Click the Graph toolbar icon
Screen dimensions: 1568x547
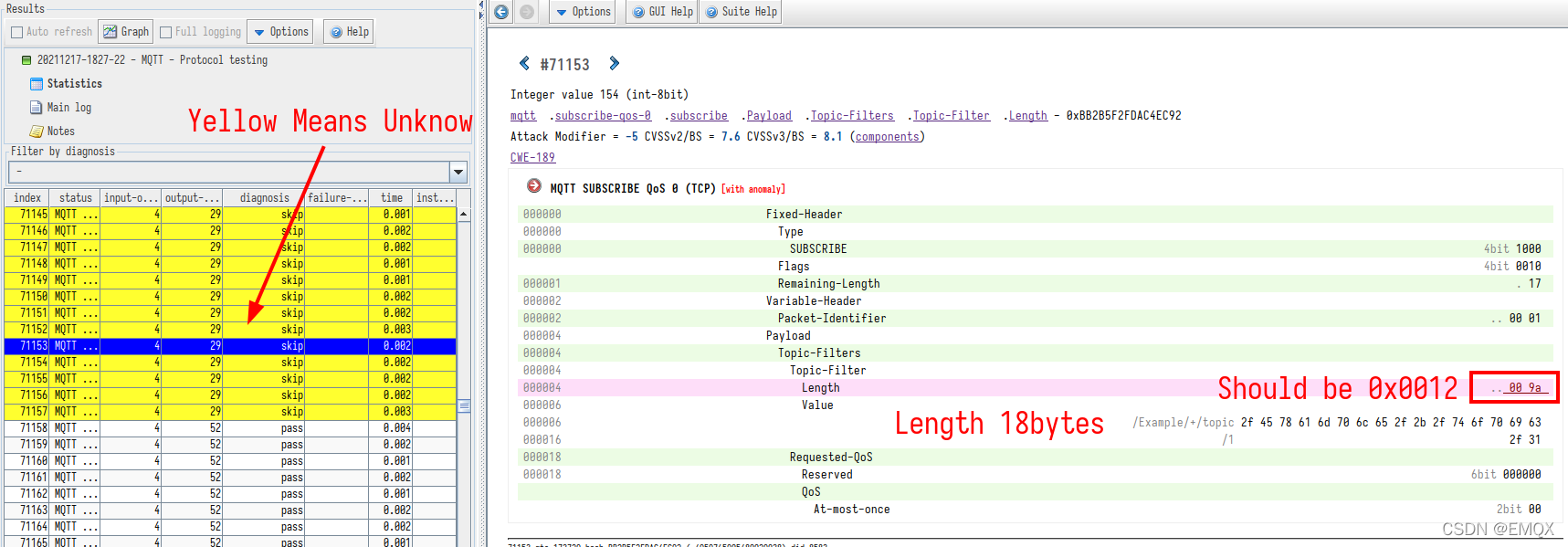click(x=125, y=32)
